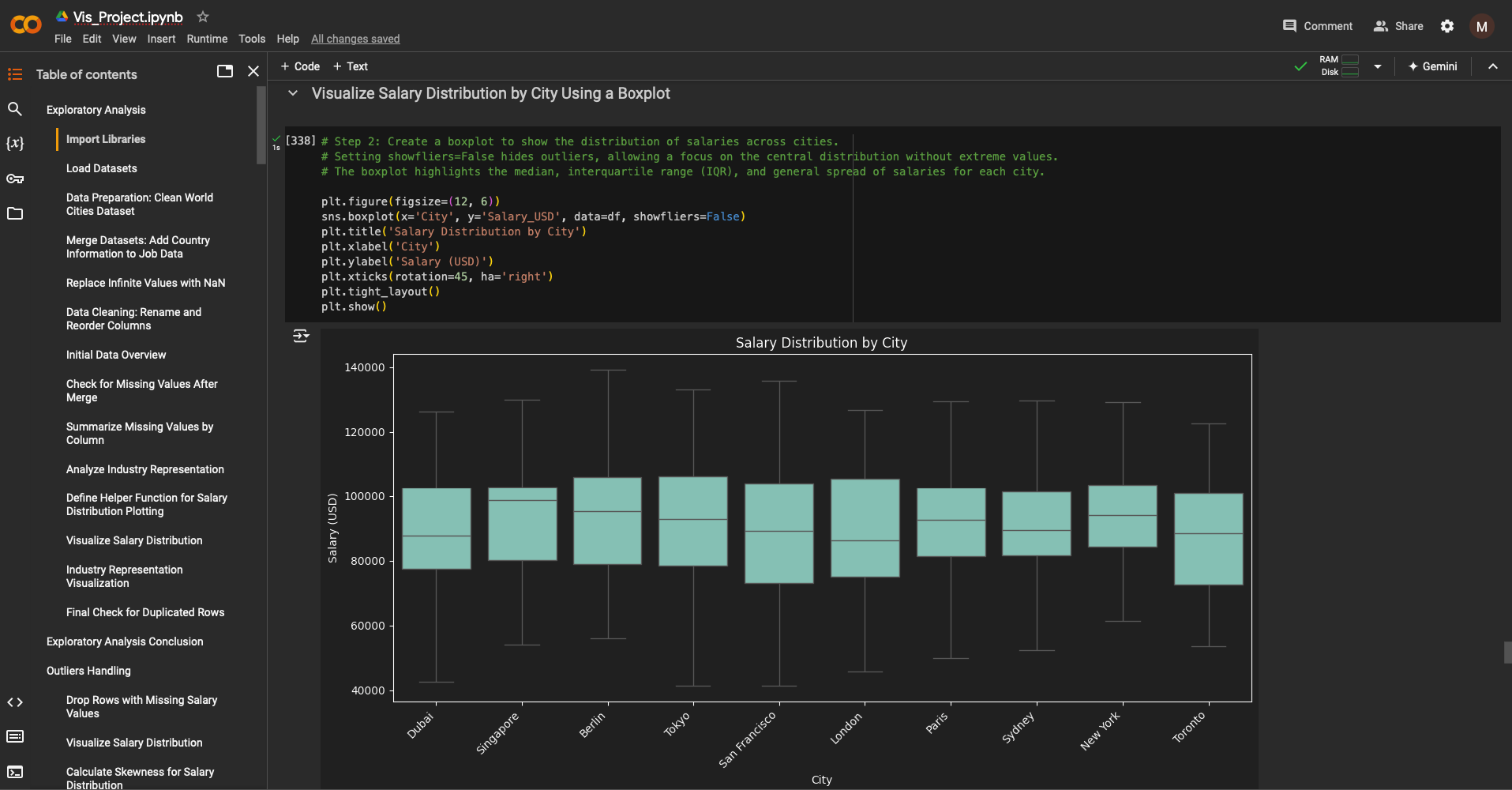1512x790 pixels.
Task: Go to Data Cleaning: Rename and Reorder Columns
Action: (133, 318)
